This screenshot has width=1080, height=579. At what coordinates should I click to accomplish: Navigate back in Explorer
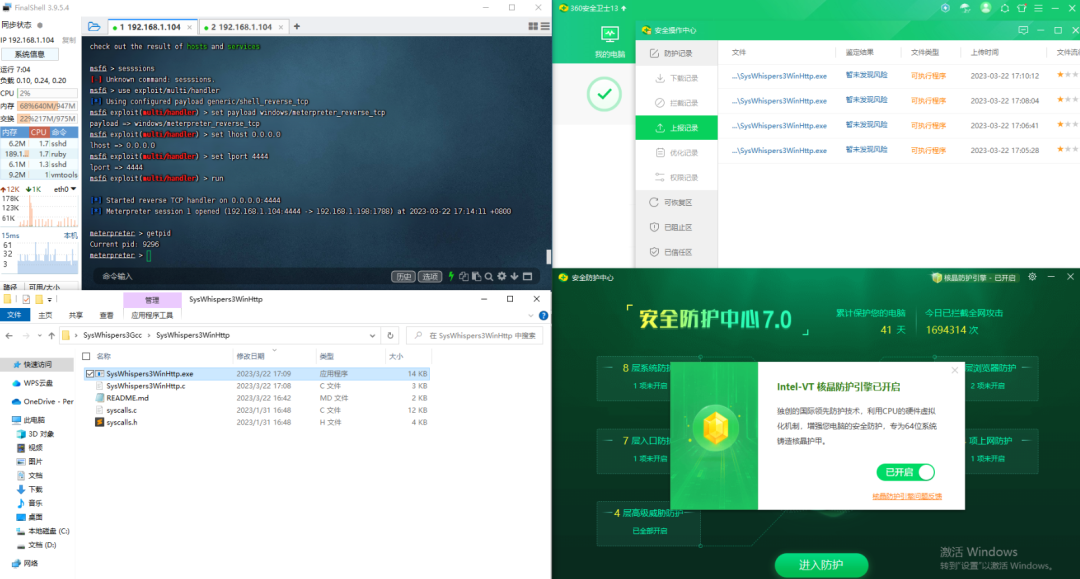[9, 336]
